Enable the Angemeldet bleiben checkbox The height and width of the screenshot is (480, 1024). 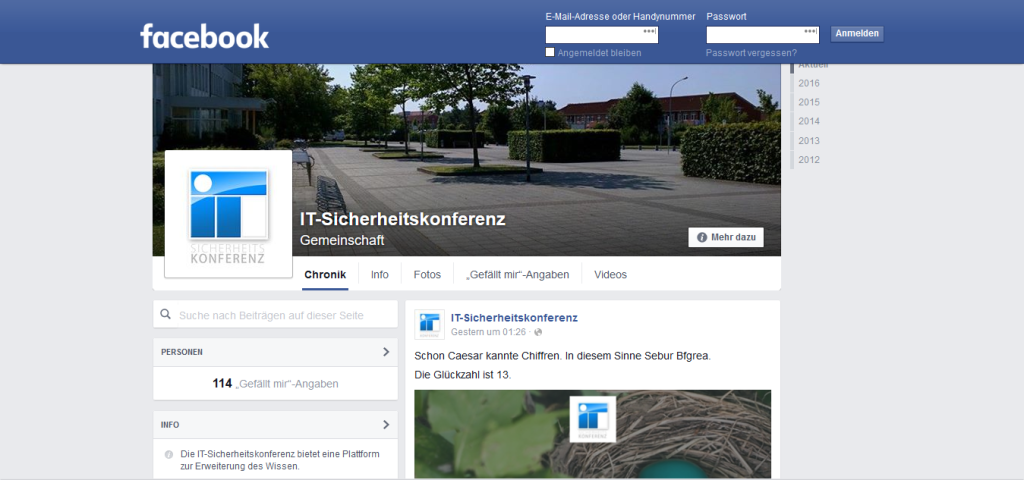click(x=550, y=52)
